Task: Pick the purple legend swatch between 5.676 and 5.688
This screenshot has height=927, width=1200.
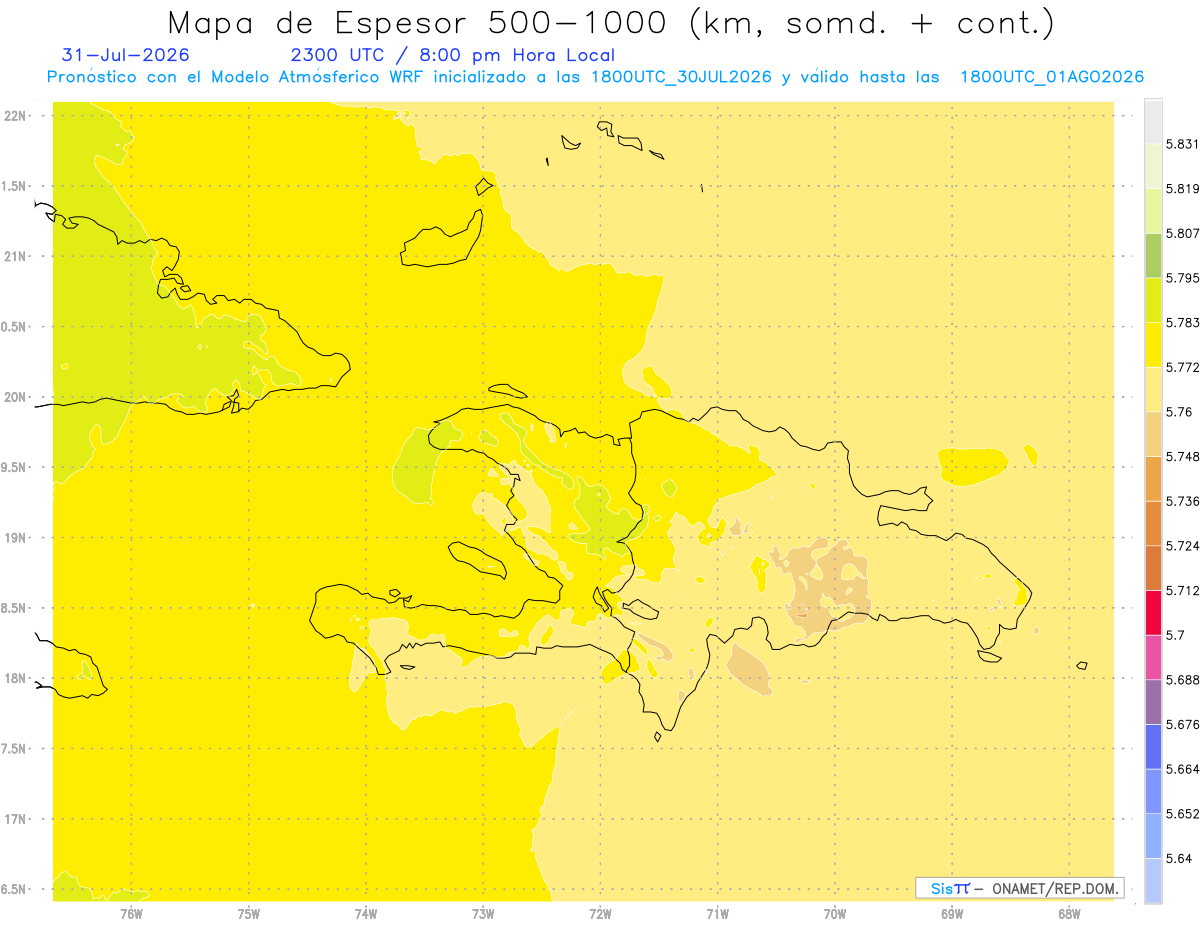Action: coord(1153,702)
